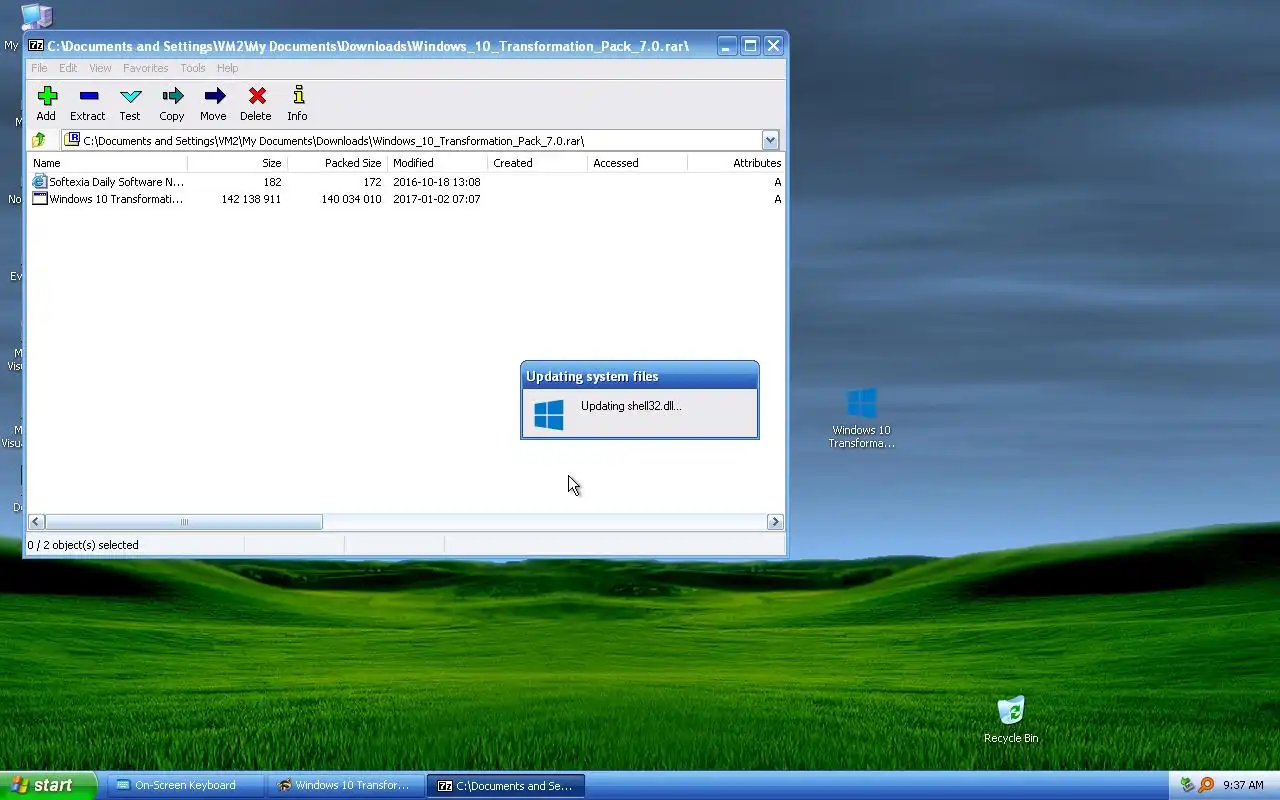
Task: Click the scrollbar right arrow
Action: 775,522
